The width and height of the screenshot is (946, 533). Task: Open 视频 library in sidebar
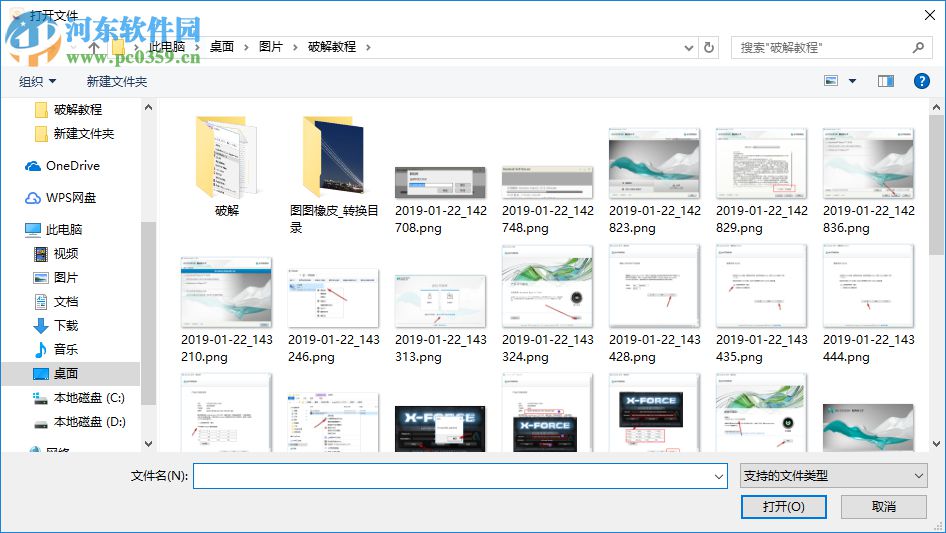(56, 254)
